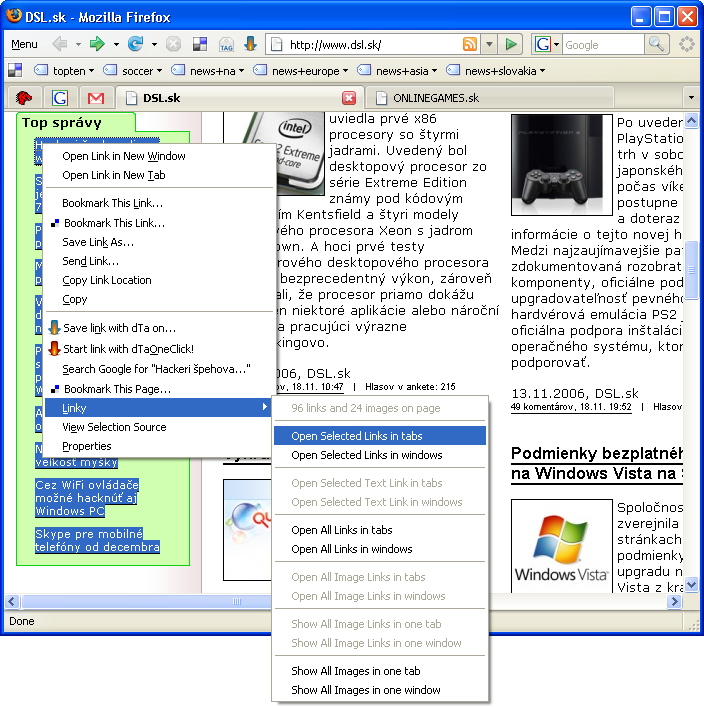Click the green Forward arrow

coord(97,44)
